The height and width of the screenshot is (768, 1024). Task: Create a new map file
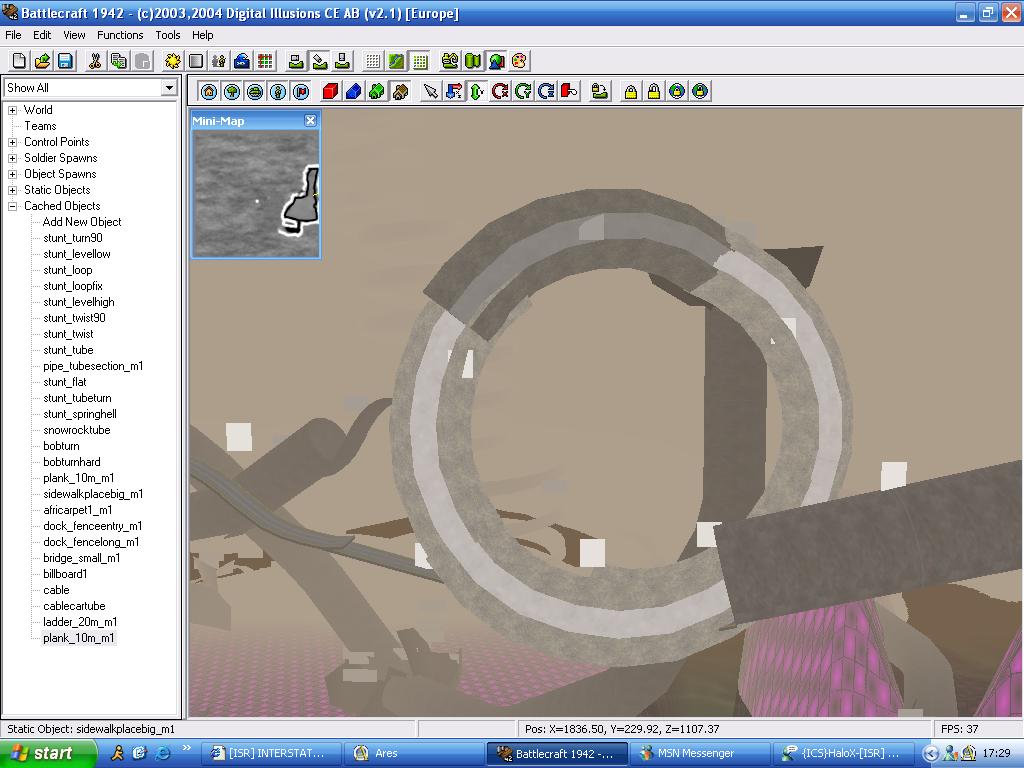[19, 61]
